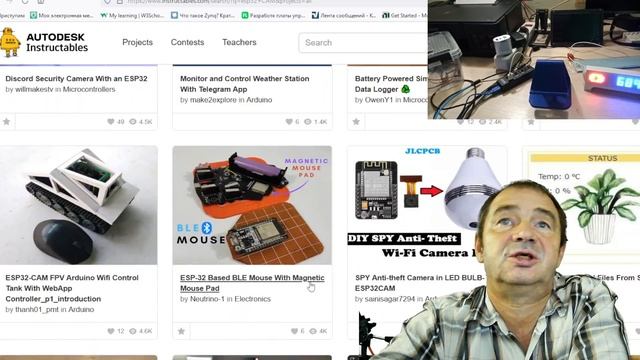Focus the Search input field
Screen dimensions: 640x360
point(363,42)
